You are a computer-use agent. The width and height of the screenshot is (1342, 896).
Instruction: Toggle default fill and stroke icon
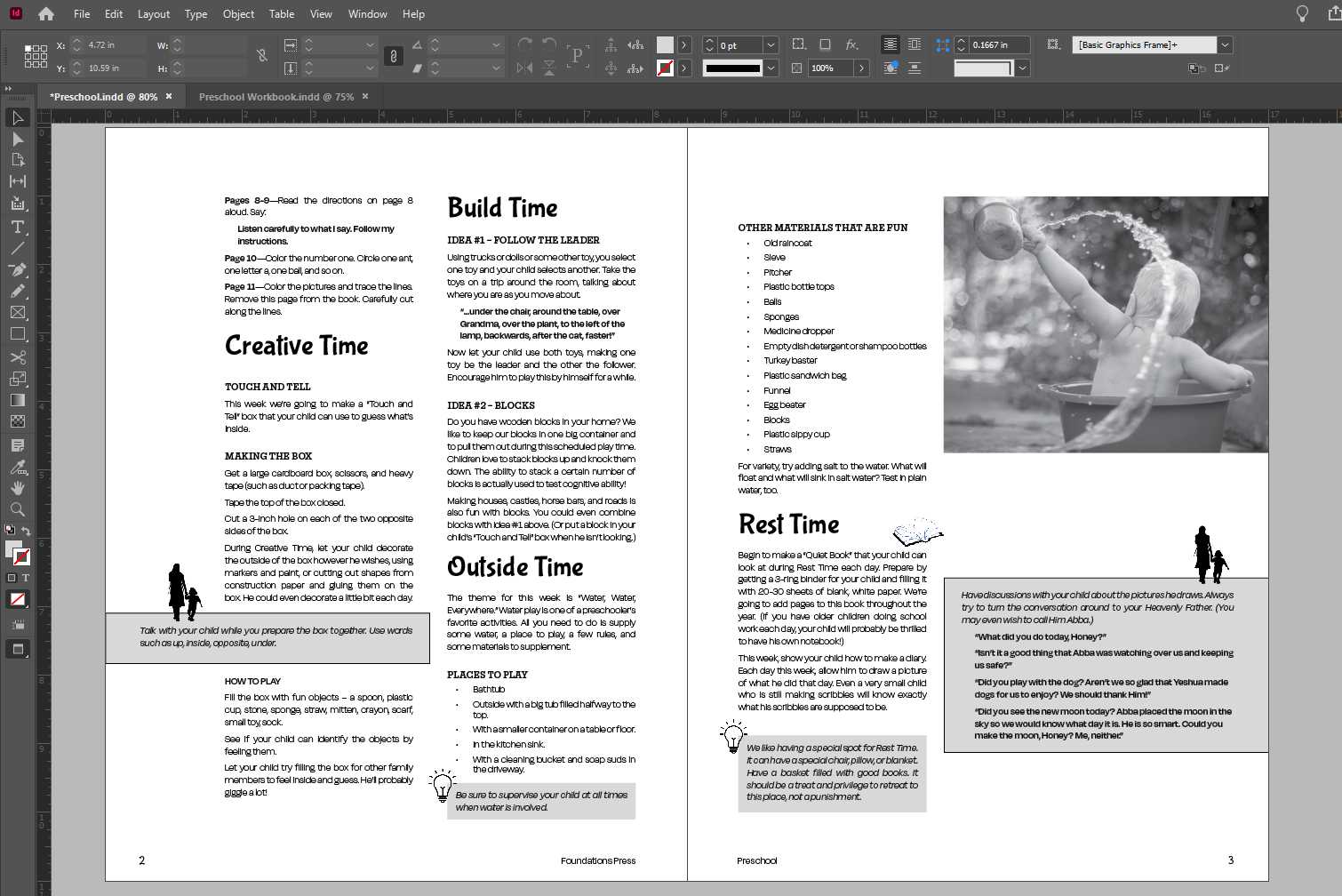pyautogui.click(x=10, y=531)
